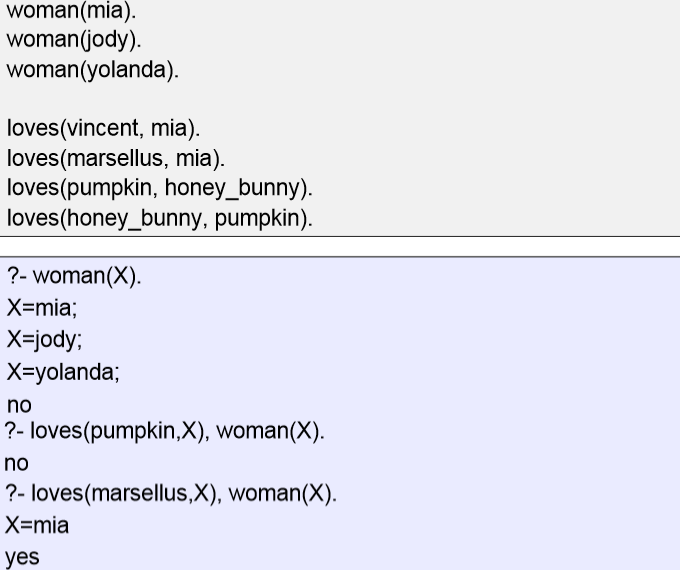Click the woman(mia). fact line
The width and height of the screenshot is (680, 572).
tap(72, 10)
